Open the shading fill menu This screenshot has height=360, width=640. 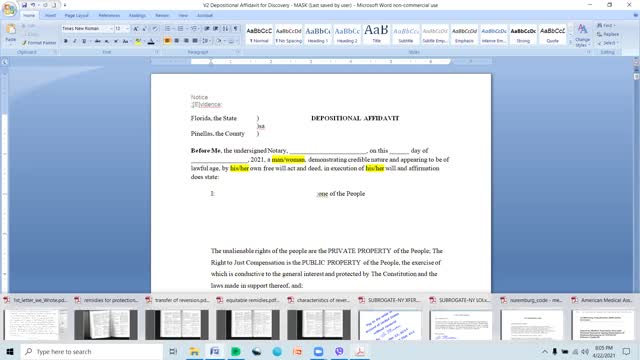click(x=220, y=41)
